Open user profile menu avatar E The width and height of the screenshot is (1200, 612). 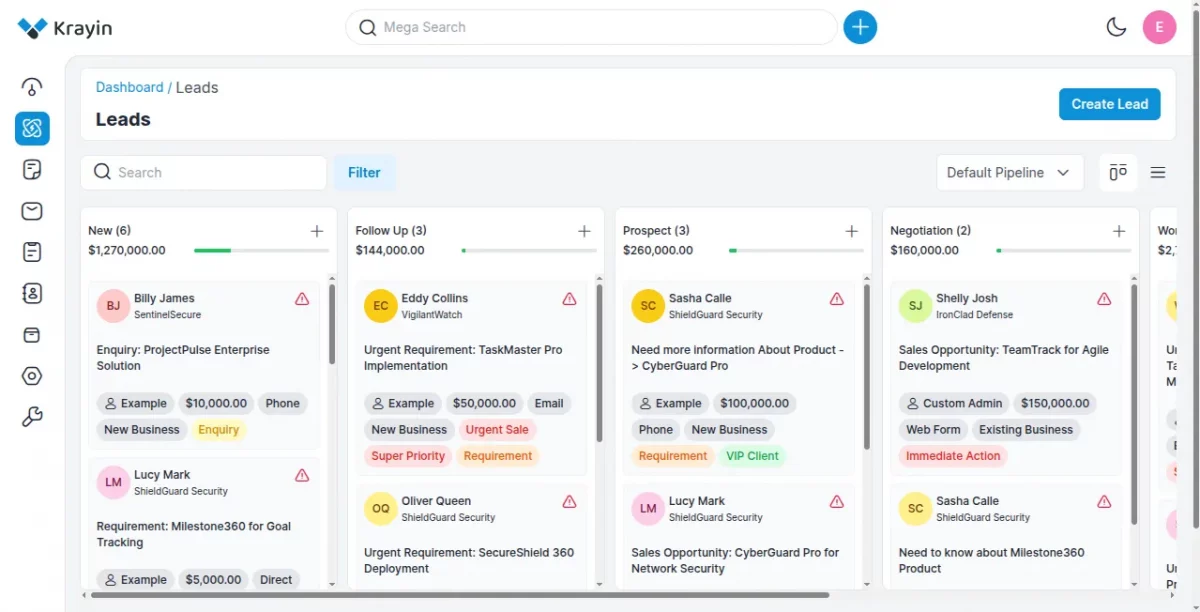pyautogui.click(x=1159, y=27)
